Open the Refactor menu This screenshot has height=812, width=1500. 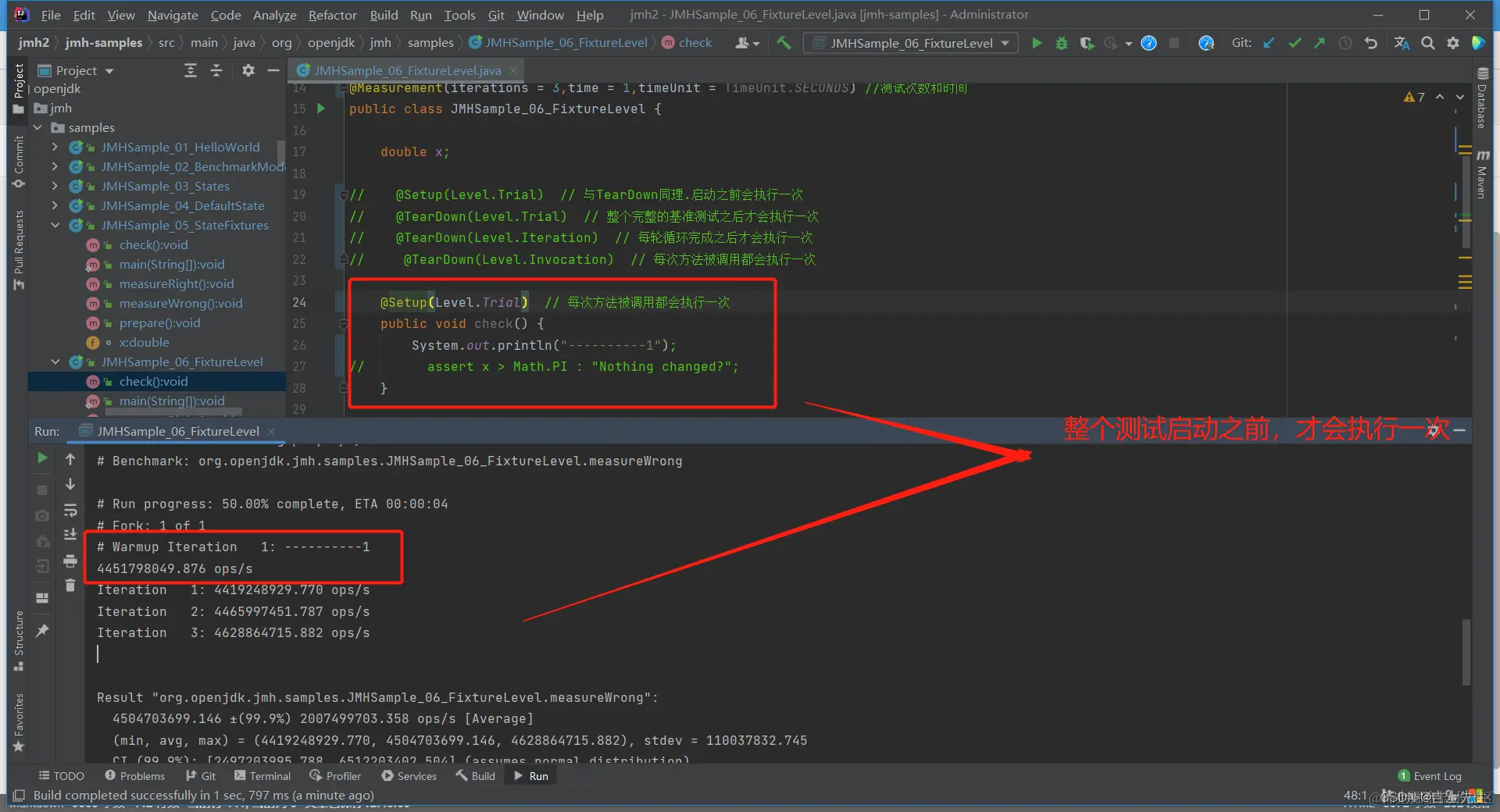click(332, 15)
